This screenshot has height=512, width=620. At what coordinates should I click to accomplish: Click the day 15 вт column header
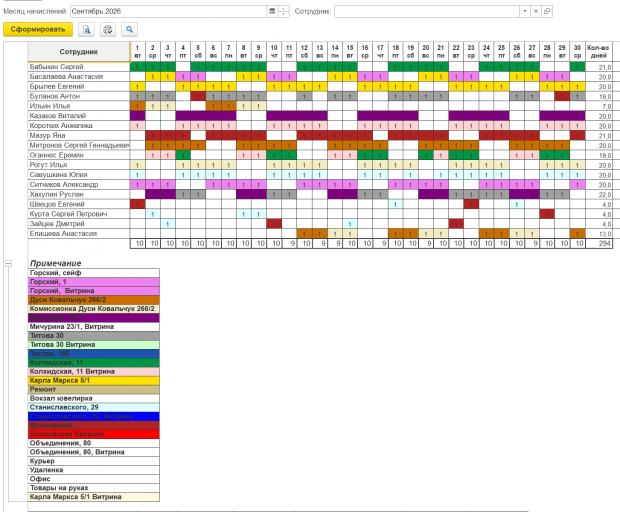350,52
